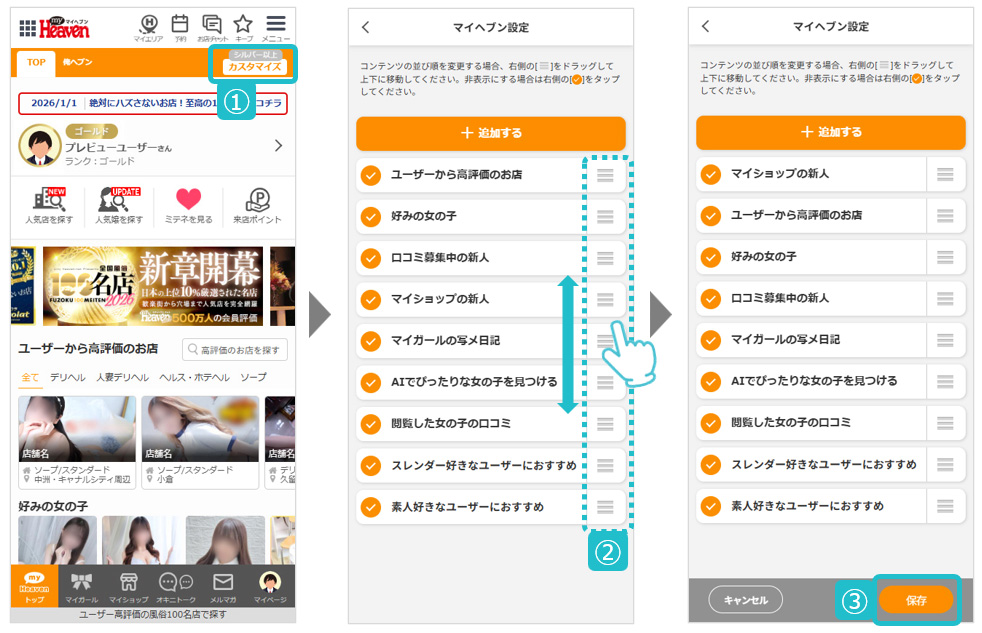Uncheck マイショップの新人 on the step 3 screen

coord(711,174)
